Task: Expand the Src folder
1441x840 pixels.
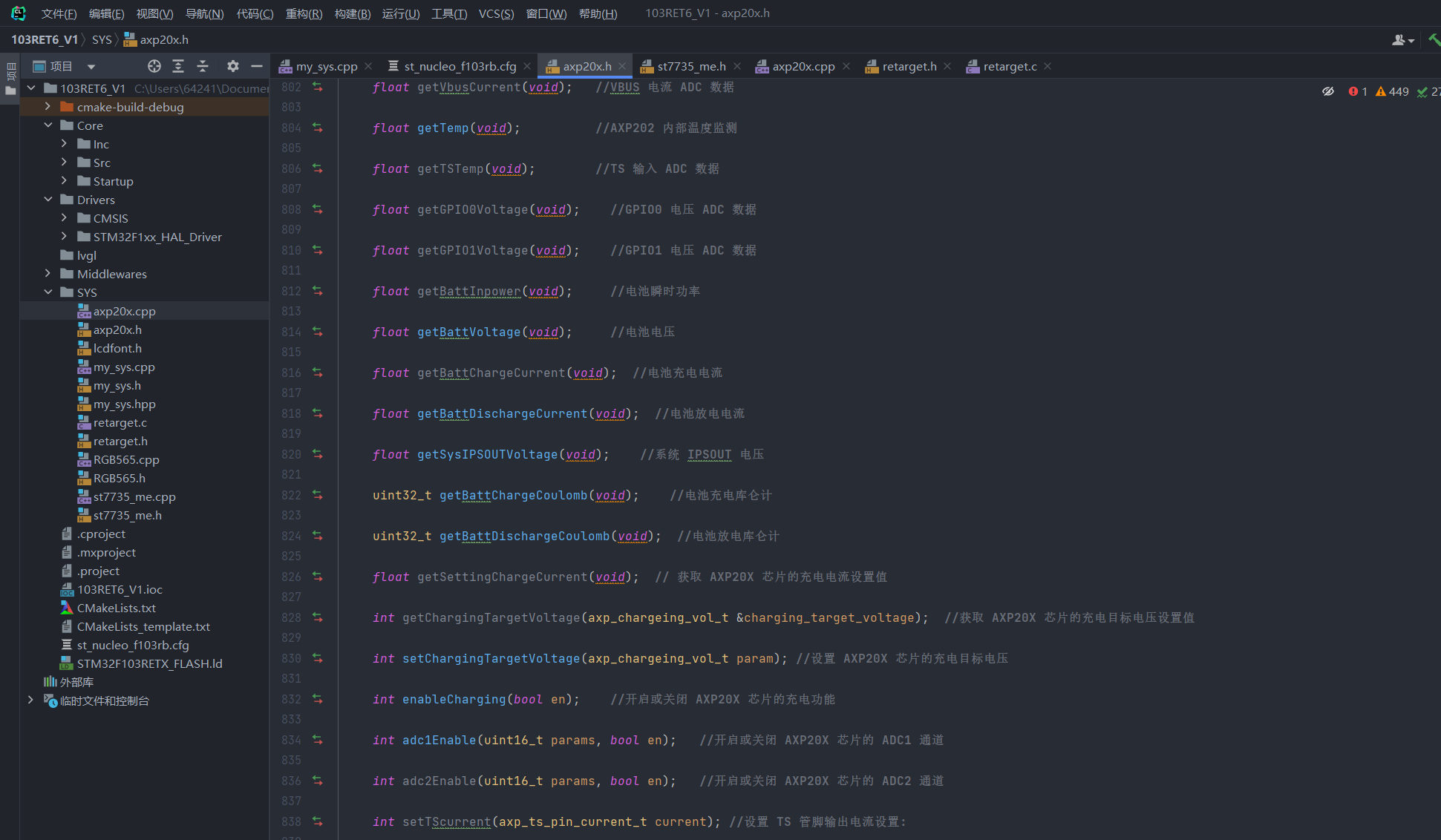Action: (x=64, y=163)
